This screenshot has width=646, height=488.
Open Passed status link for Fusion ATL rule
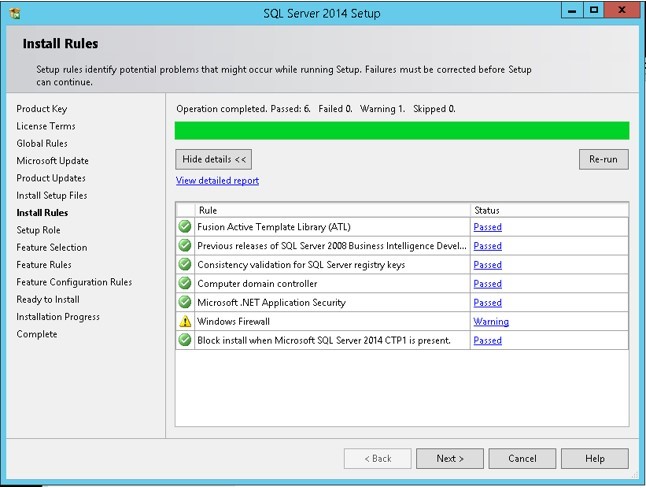(x=487, y=227)
